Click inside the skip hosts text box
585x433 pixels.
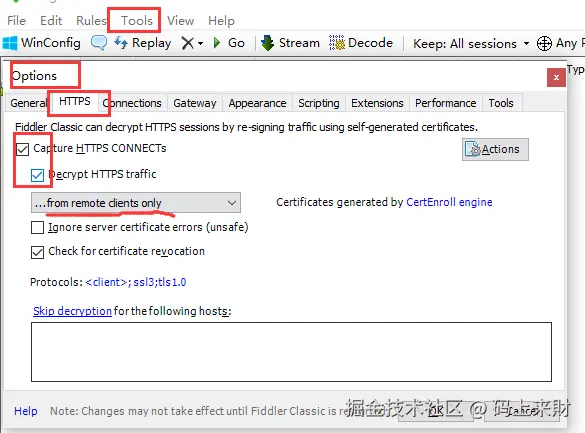pos(291,352)
